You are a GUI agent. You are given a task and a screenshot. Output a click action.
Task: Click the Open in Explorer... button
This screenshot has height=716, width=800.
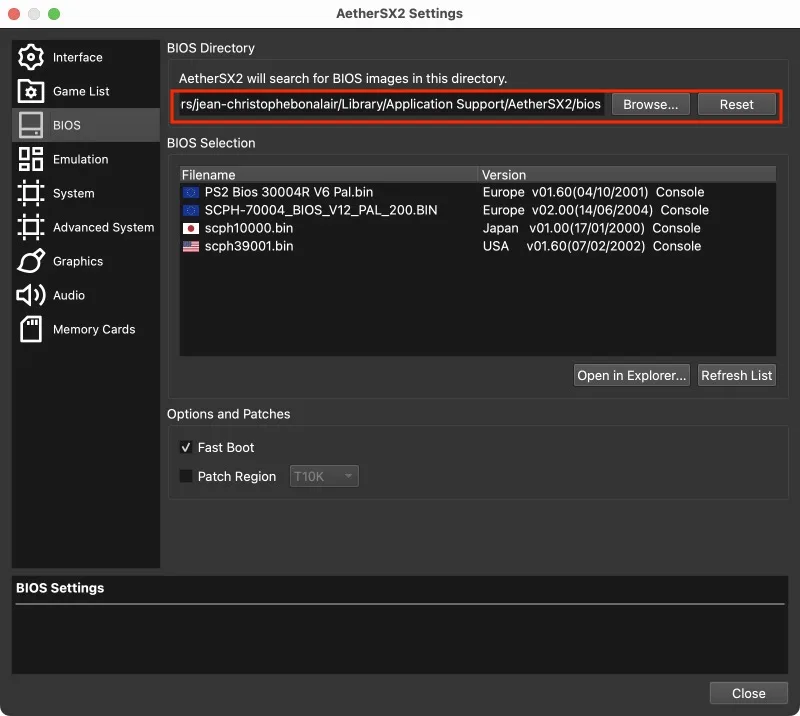(x=632, y=375)
